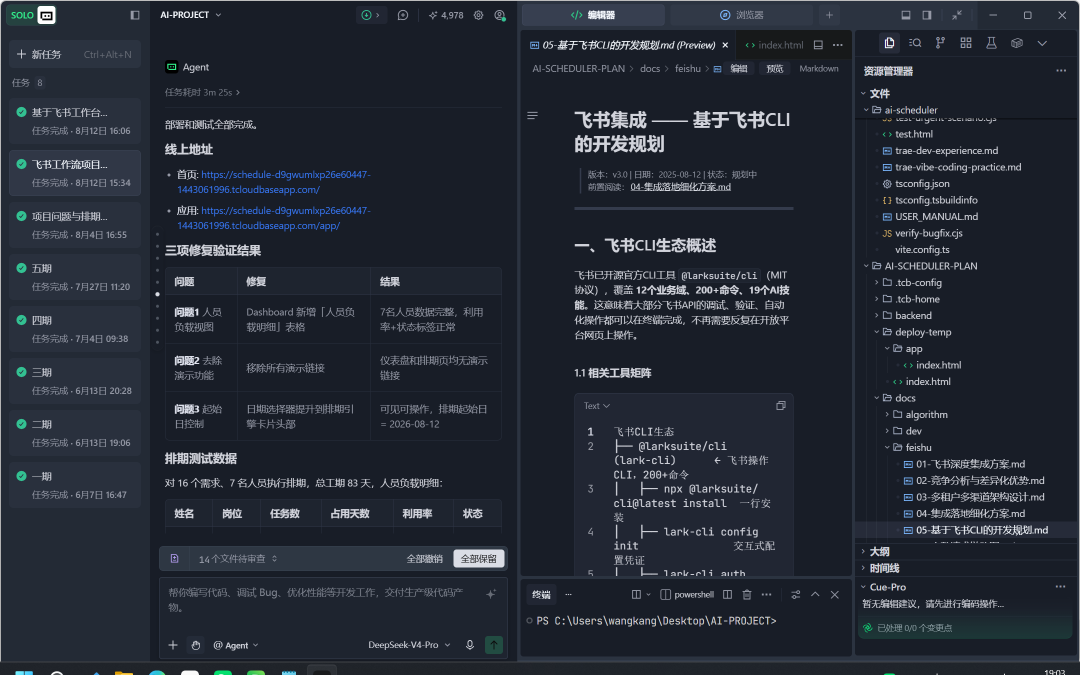Click prompt enhance sparkle icon in chat input
Screen dimensions: 1080x675
[x=490, y=594]
